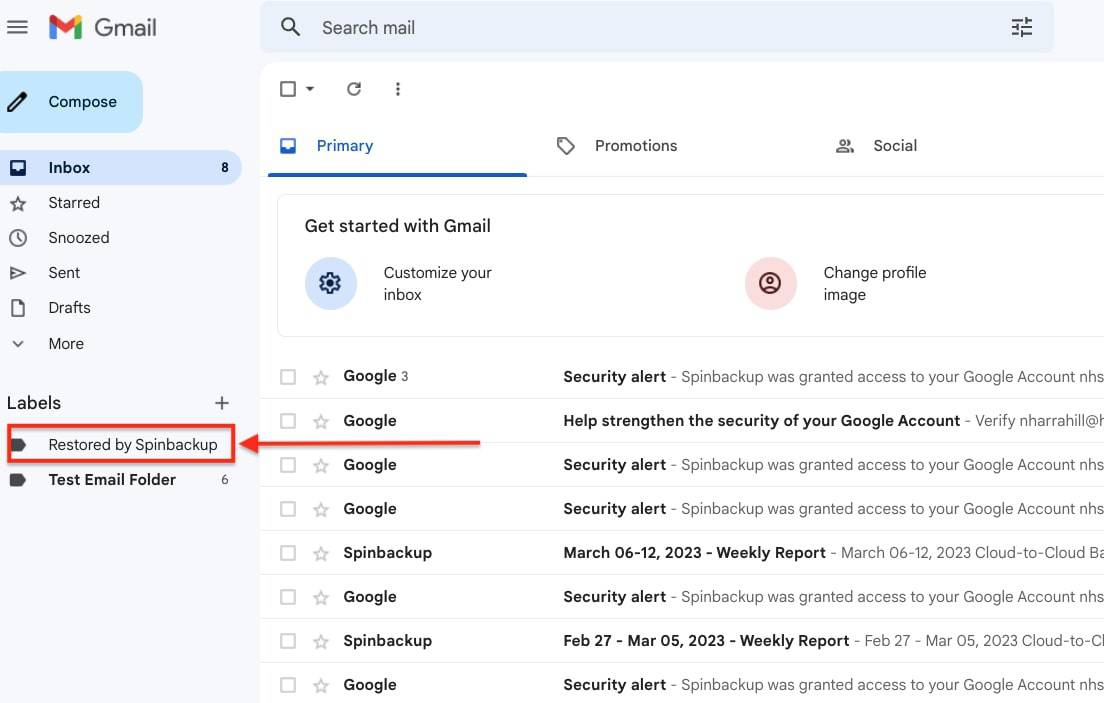Open the main menu hamburger icon
Image resolution: width=1104 pixels, height=703 pixels.
(18, 27)
